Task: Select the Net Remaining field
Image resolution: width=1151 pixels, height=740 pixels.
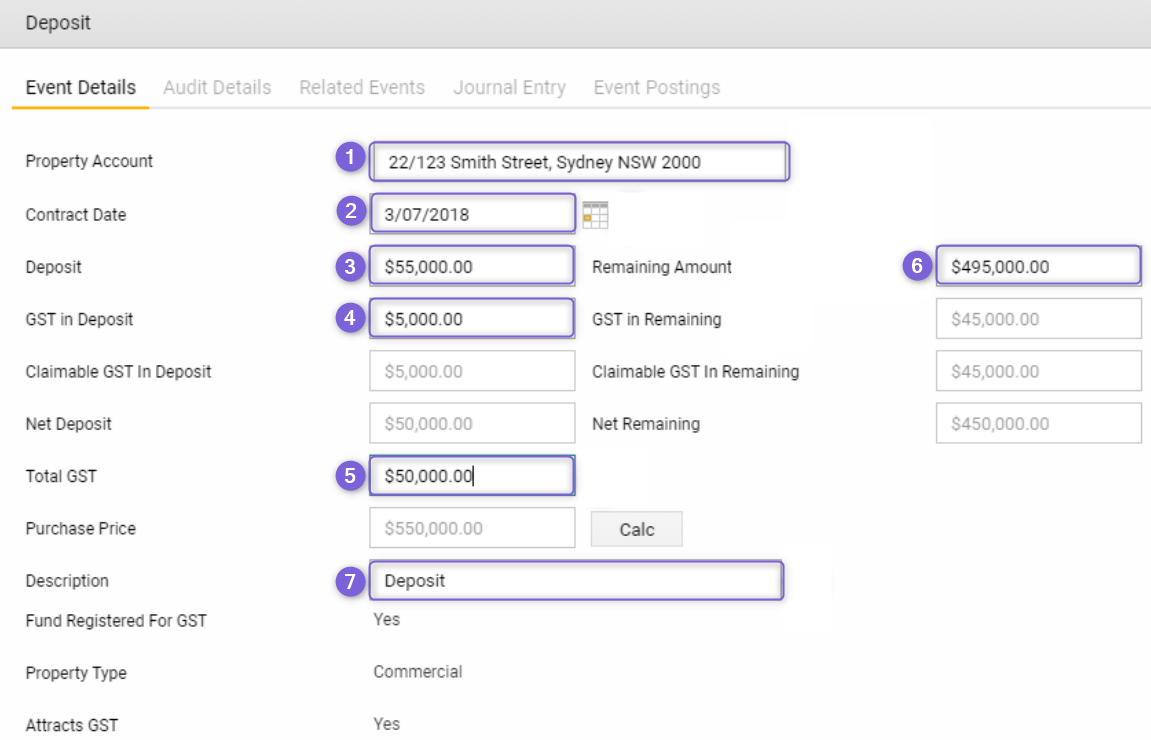Action: pos(1039,423)
